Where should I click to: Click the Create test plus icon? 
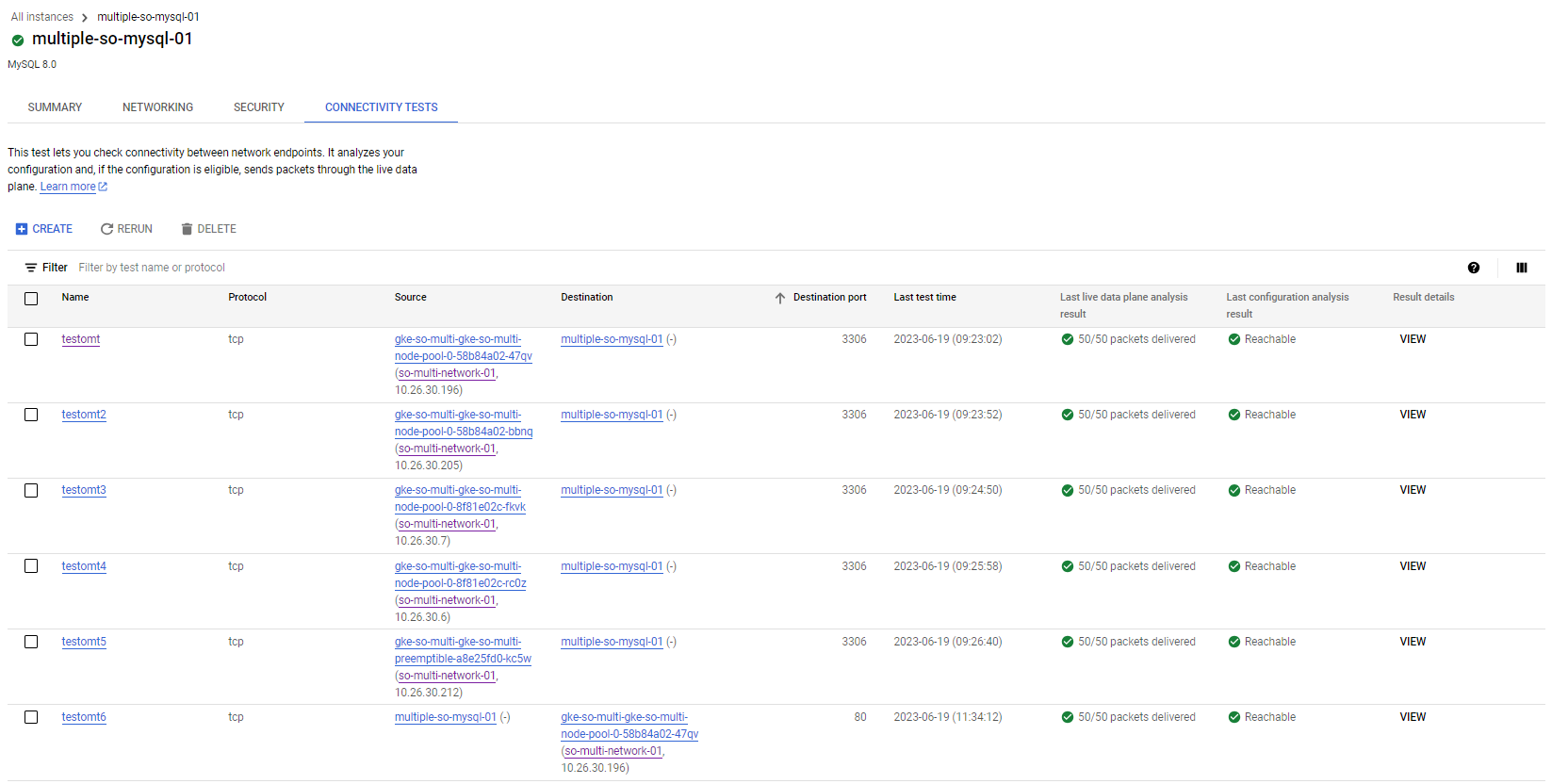point(22,229)
